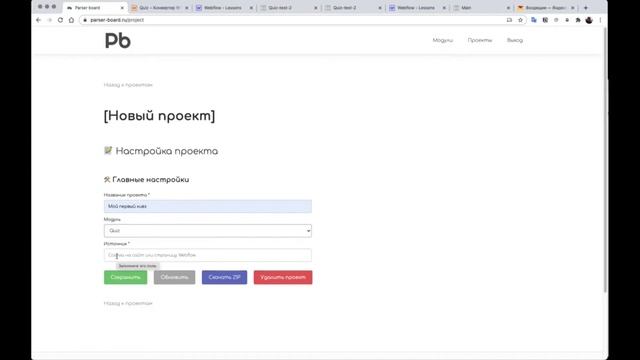The width and height of the screenshot is (640, 360).
Task: Close the Parser board tab
Action: [x=122, y=8]
